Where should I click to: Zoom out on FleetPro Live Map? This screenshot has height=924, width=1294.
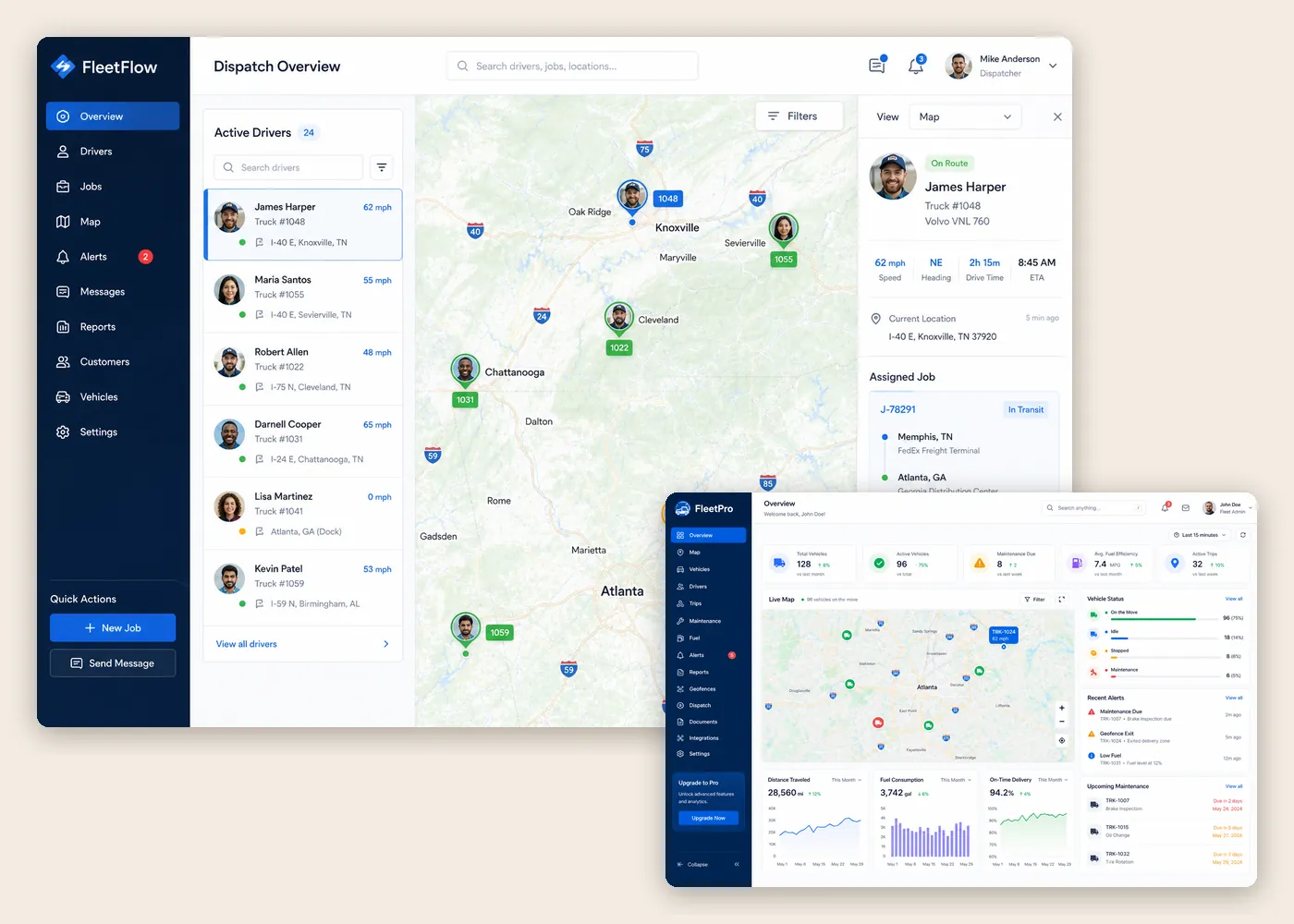1062,721
